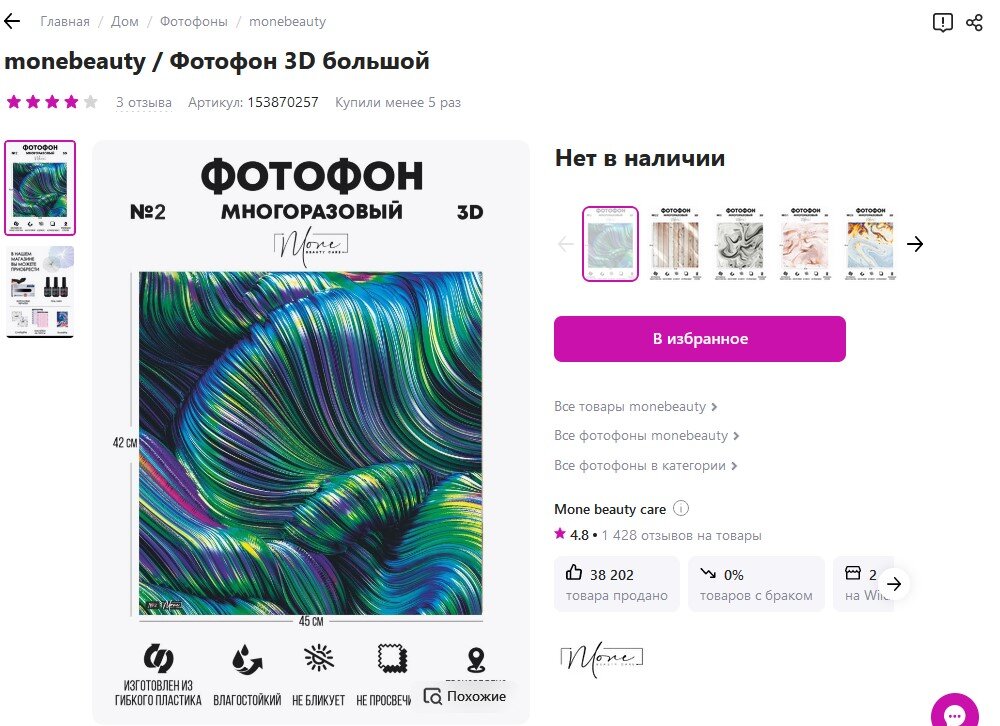This screenshot has width=1000, height=726.
Task: Go to Главная breadcrumb
Action: (x=65, y=22)
